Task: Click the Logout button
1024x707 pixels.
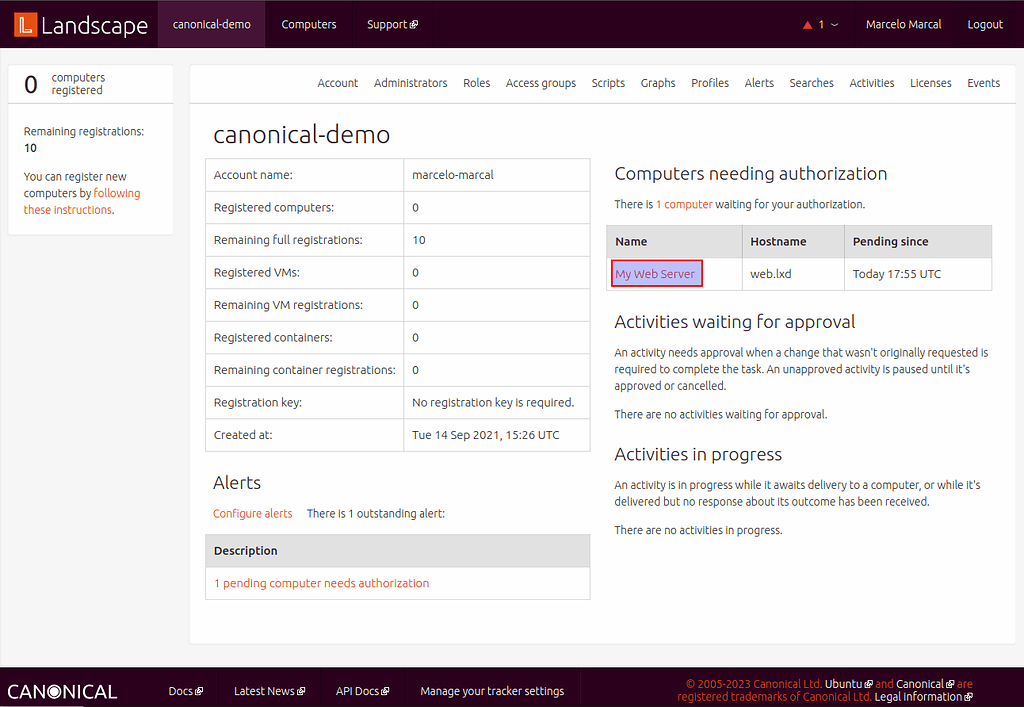Action: (x=985, y=24)
